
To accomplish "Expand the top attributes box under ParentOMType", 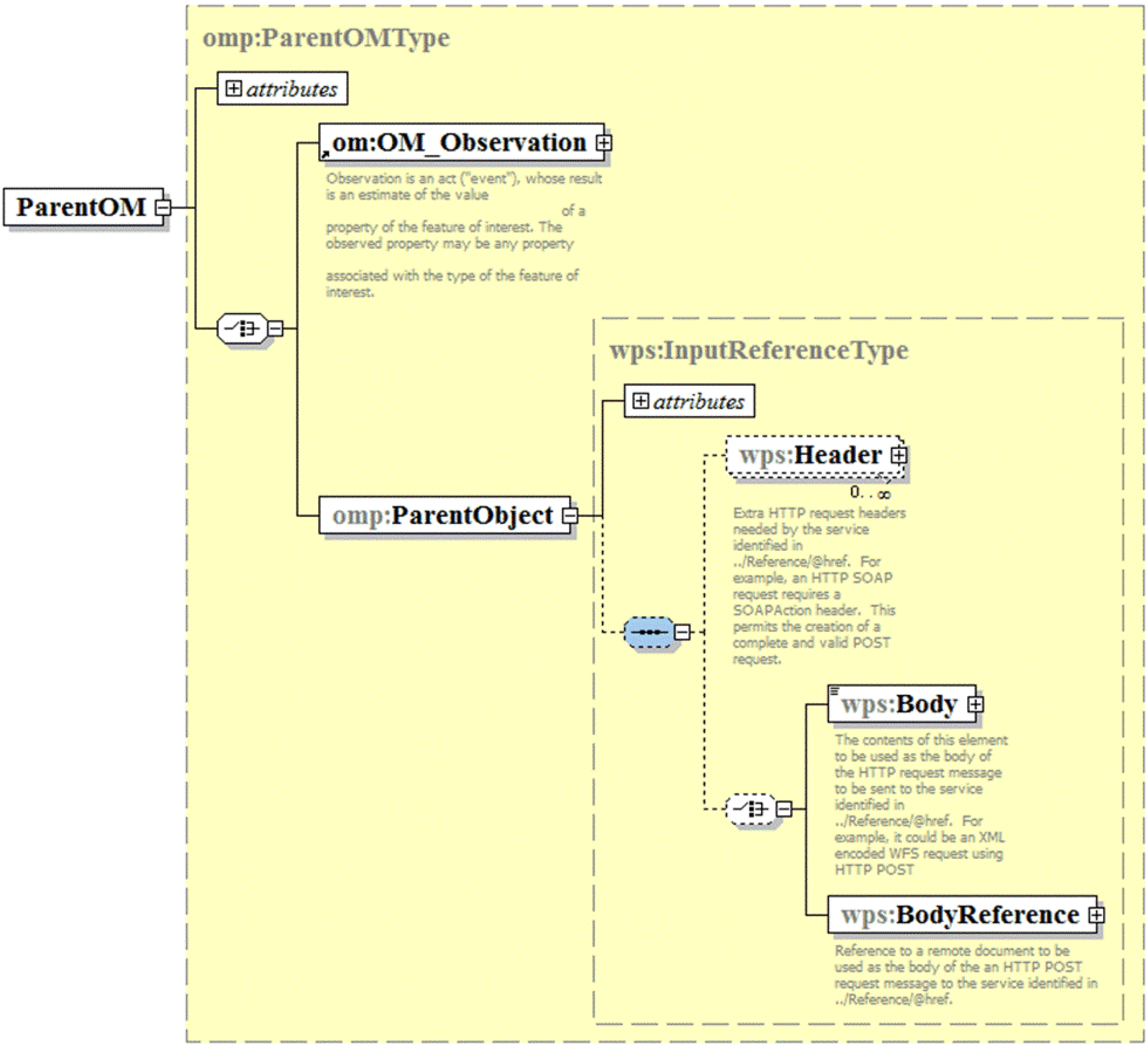I will [x=233, y=88].
